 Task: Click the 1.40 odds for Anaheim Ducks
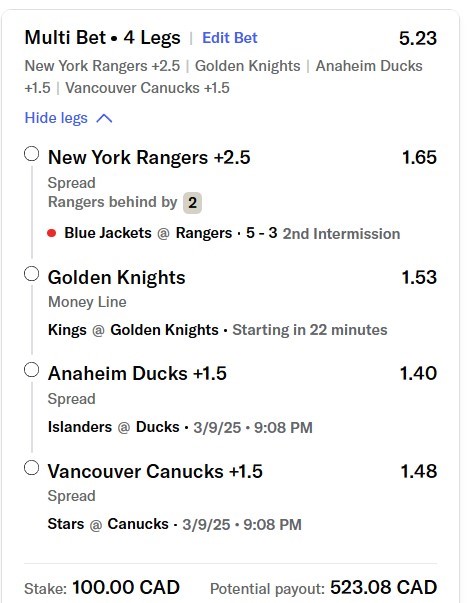[x=419, y=373]
